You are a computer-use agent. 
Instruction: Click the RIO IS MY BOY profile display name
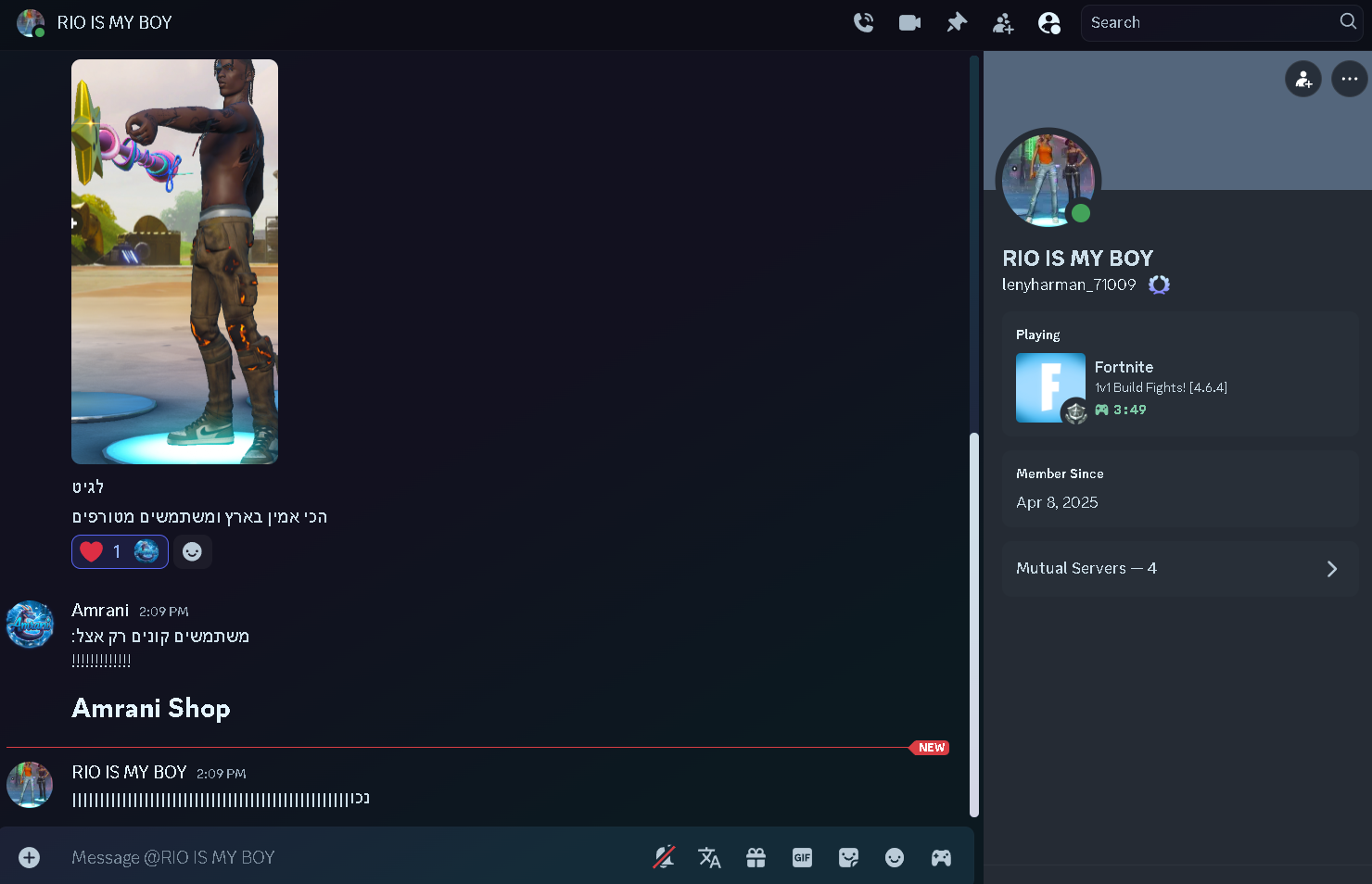point(1077,258)
